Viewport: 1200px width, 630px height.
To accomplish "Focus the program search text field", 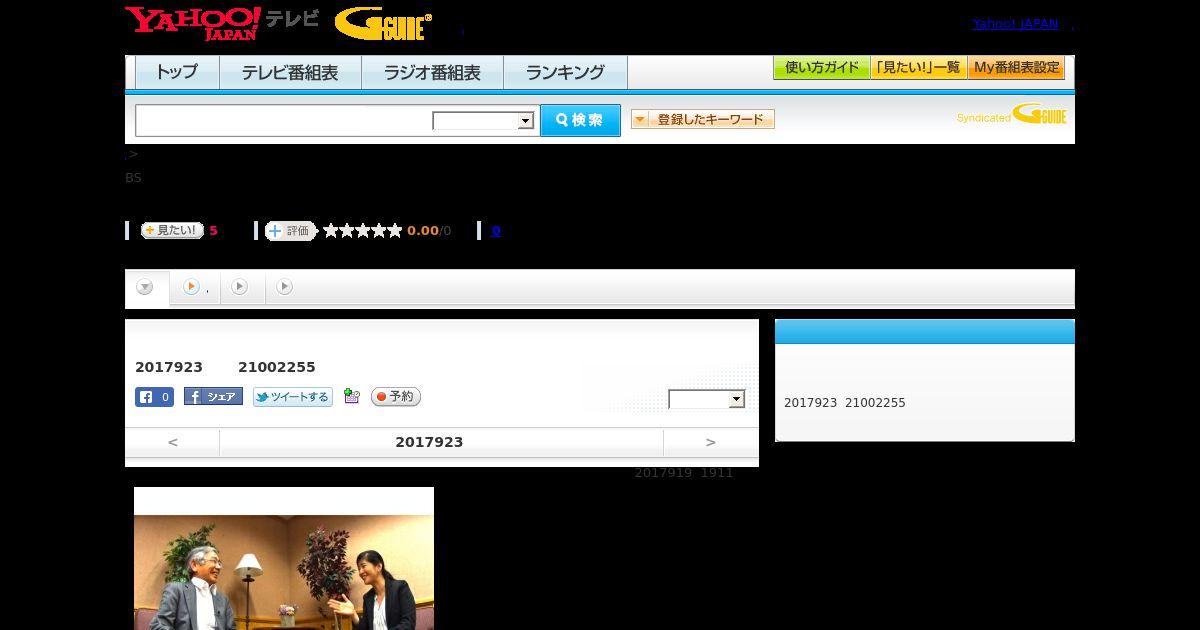I will pos(284,120).
